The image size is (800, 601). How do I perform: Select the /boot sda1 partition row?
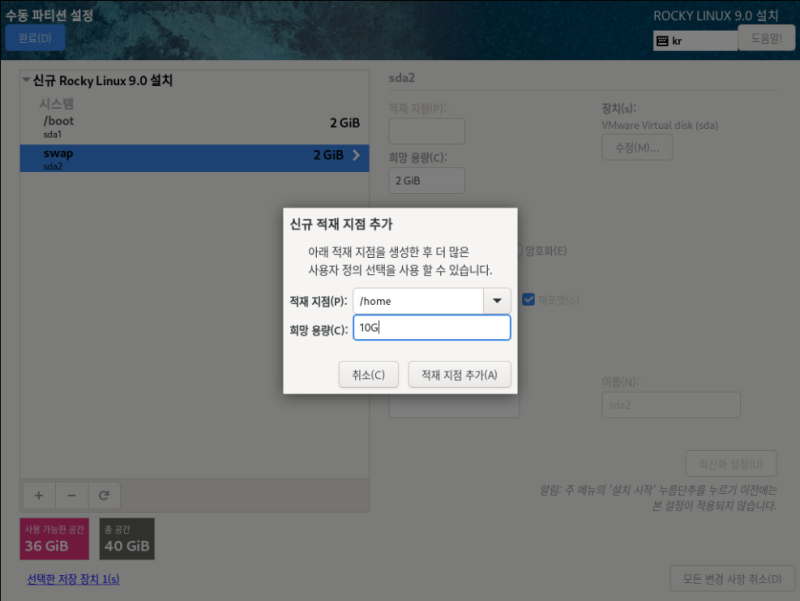tap(194, 127)
